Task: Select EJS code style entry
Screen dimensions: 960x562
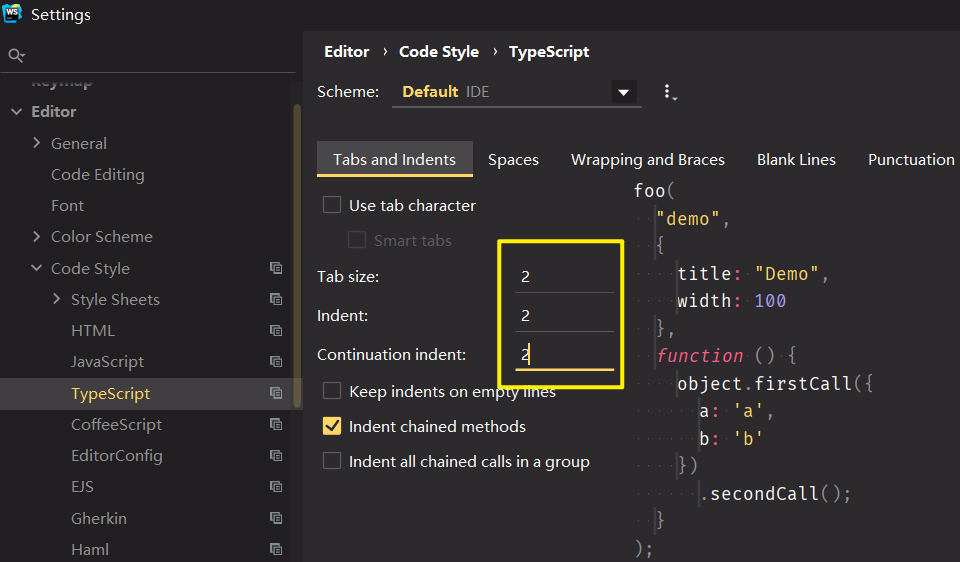Action: point(82,487)
